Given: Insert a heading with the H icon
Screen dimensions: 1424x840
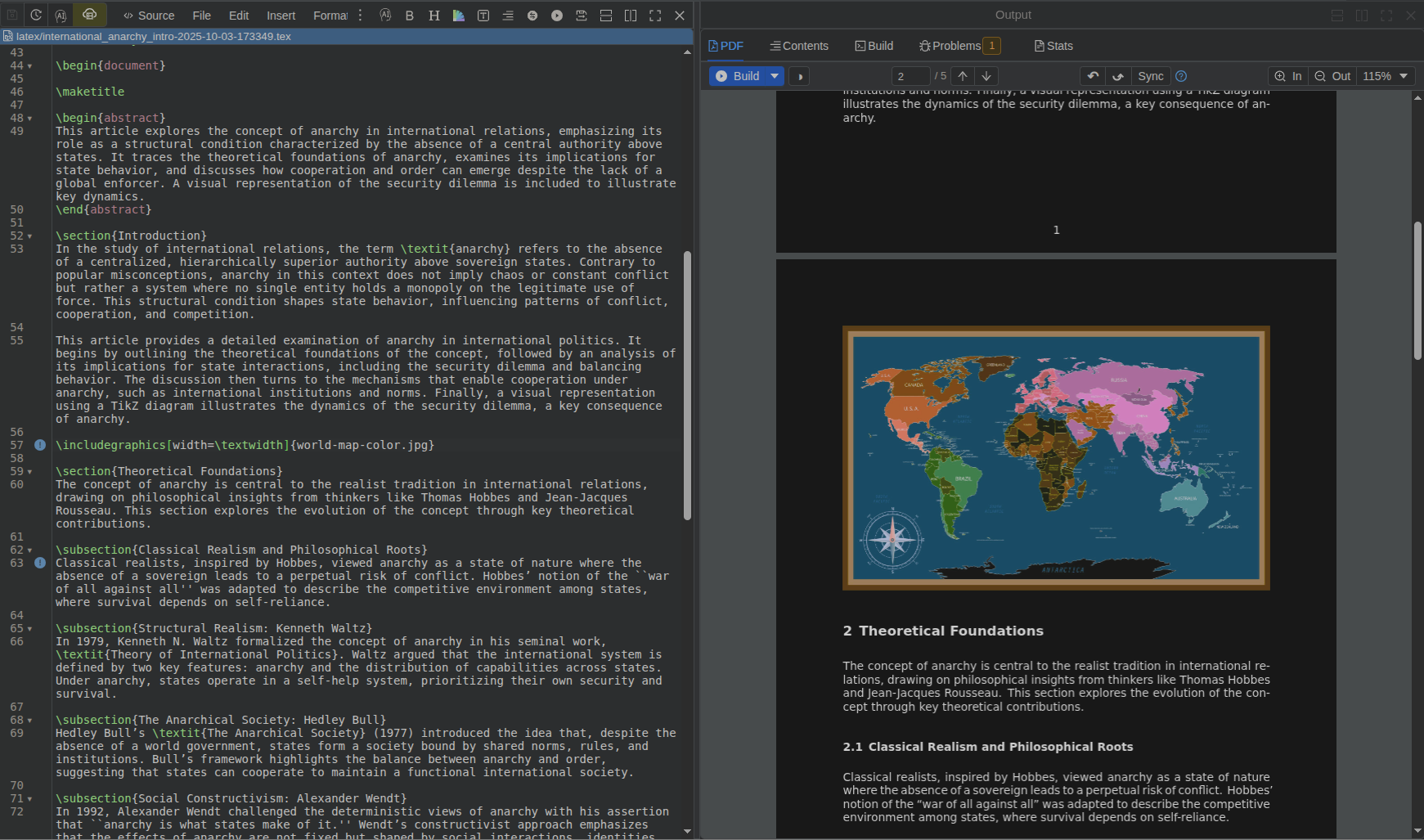Looking at the screenshot, I should click(433, 16).
